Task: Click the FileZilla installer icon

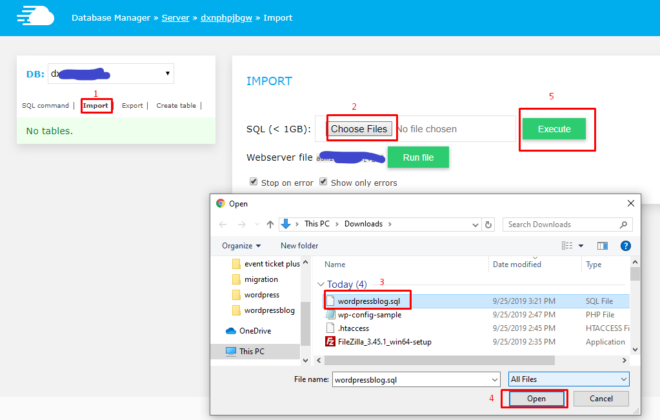Action: point(330,341)
